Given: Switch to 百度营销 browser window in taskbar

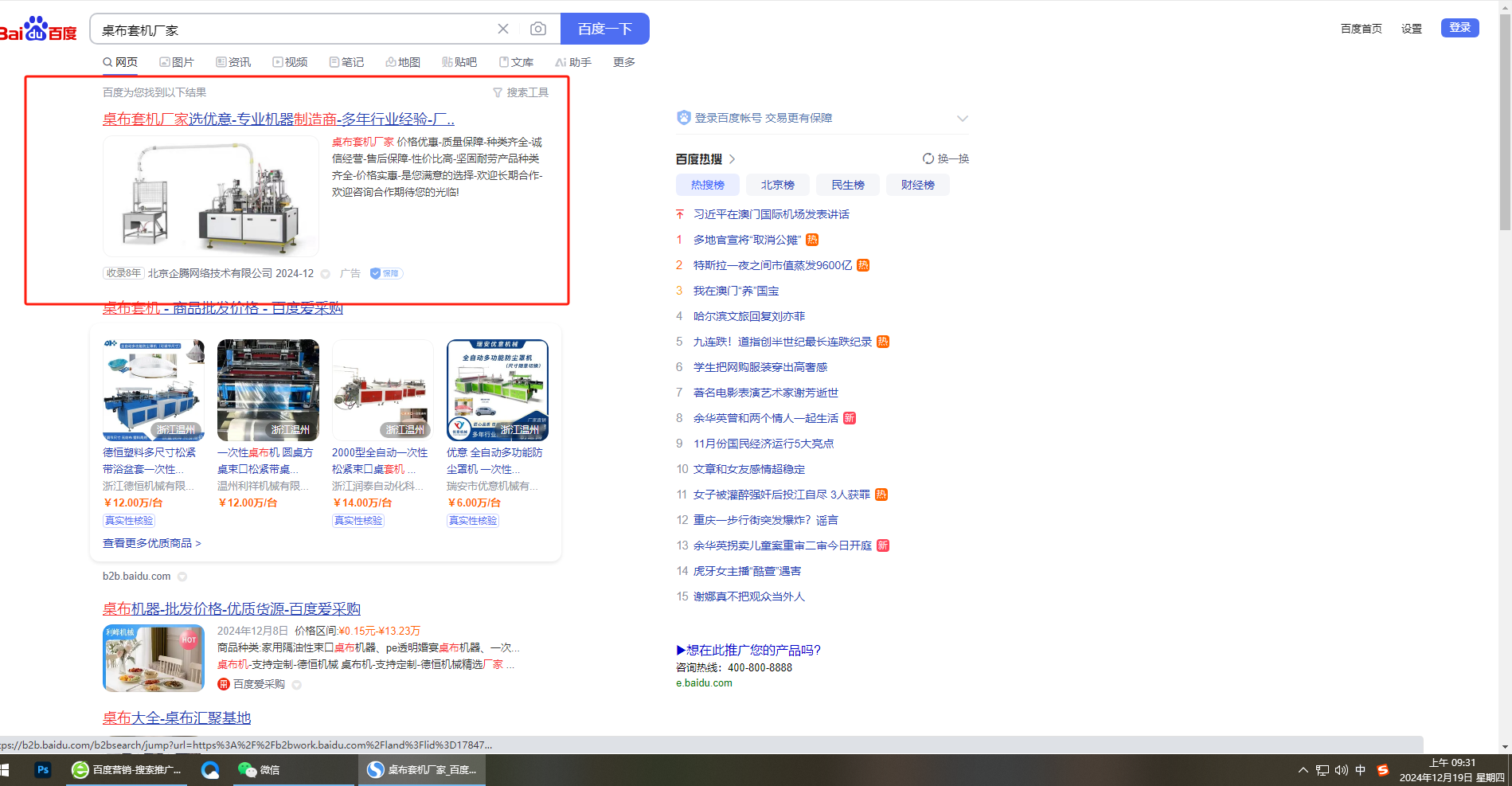Looking at the screenshot, I should coord(127,770).
